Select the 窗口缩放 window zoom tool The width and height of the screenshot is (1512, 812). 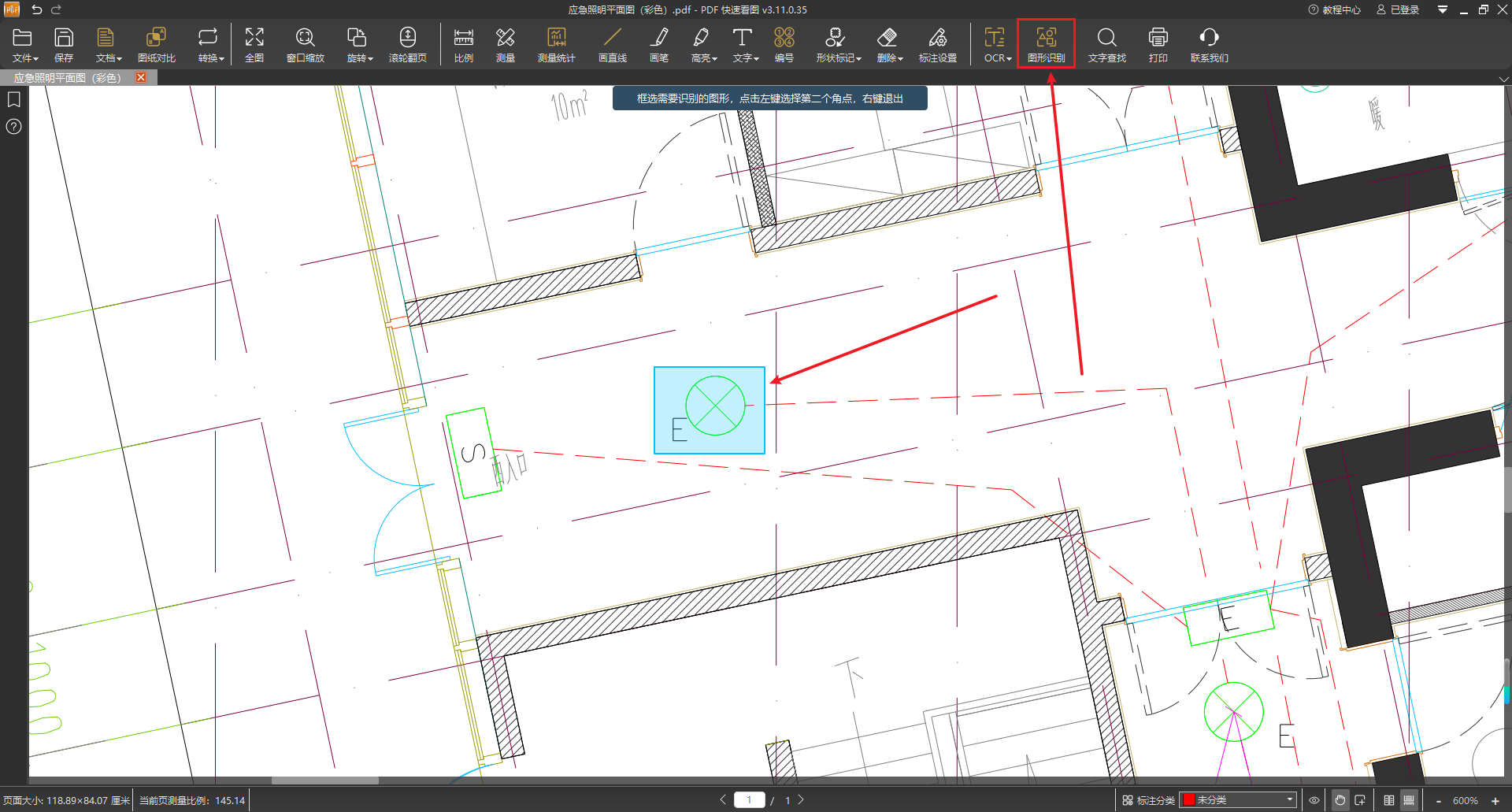[x=306, y=44]
